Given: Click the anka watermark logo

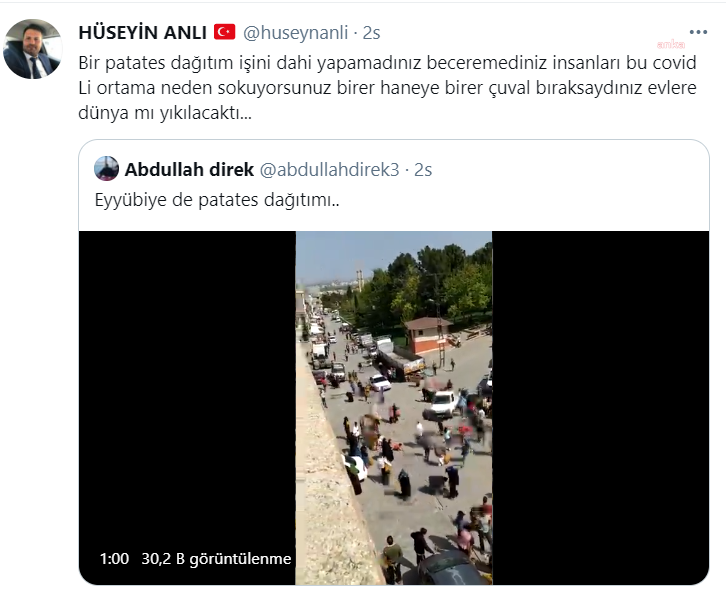Looking at the screenshot, I should (671, 44).
